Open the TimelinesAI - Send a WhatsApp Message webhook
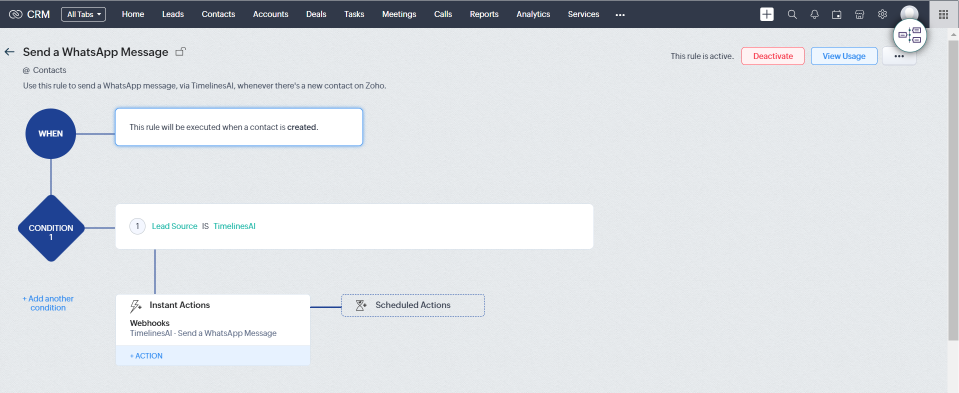The width and height of the screenshot is (959, 393). coord(203,333)
